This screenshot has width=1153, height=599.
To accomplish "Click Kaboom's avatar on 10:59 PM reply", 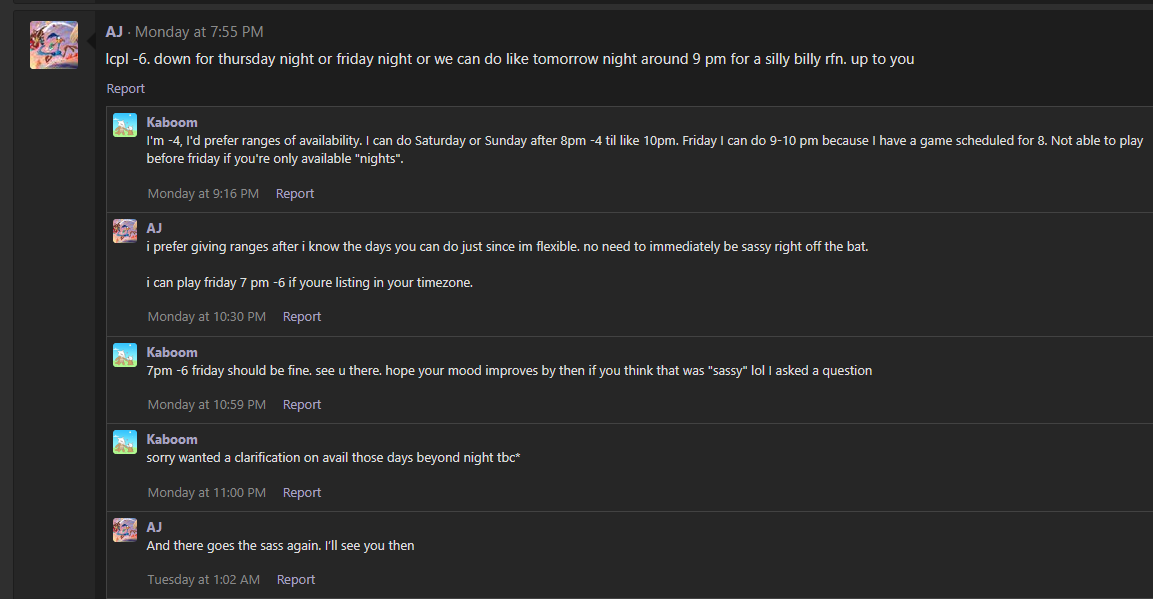I will click(x=125, y=355).
